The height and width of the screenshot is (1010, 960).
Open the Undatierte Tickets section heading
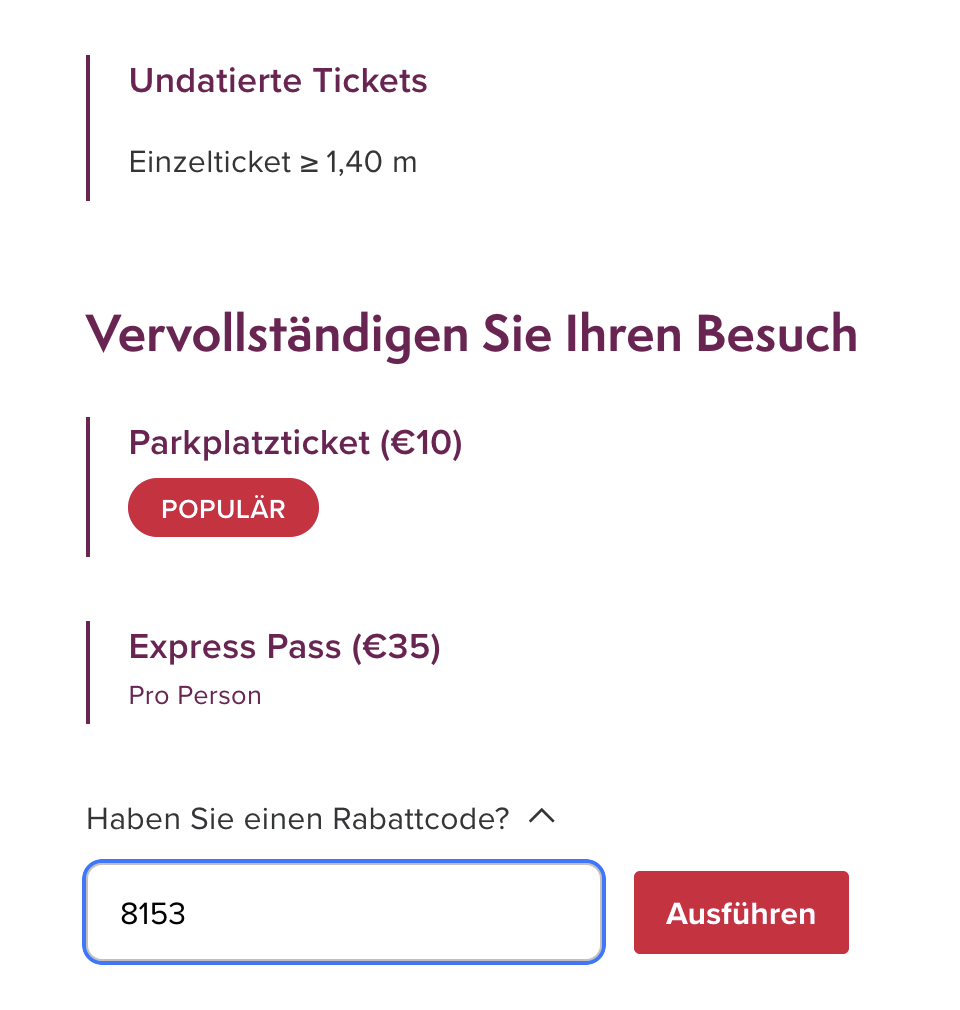coord(278,81)
